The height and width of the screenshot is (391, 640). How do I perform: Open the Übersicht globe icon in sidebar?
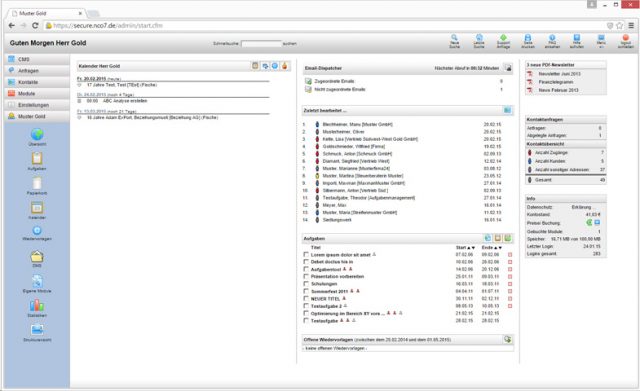[x=37, y=134]
